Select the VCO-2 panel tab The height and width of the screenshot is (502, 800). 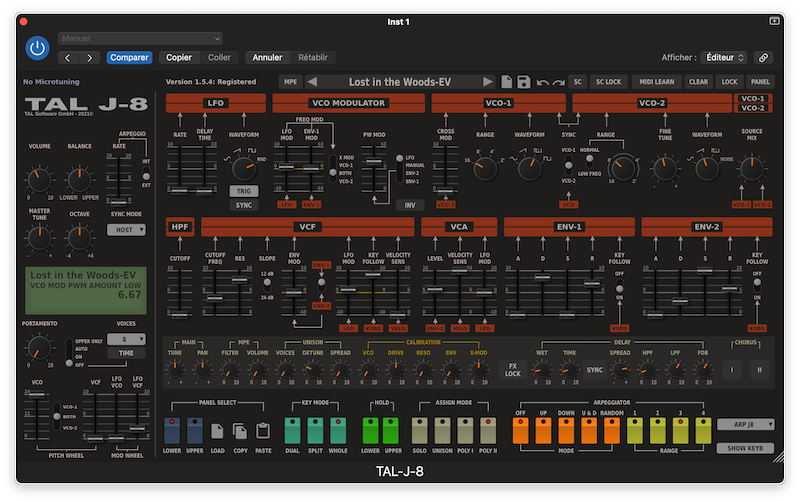[753, 108]
